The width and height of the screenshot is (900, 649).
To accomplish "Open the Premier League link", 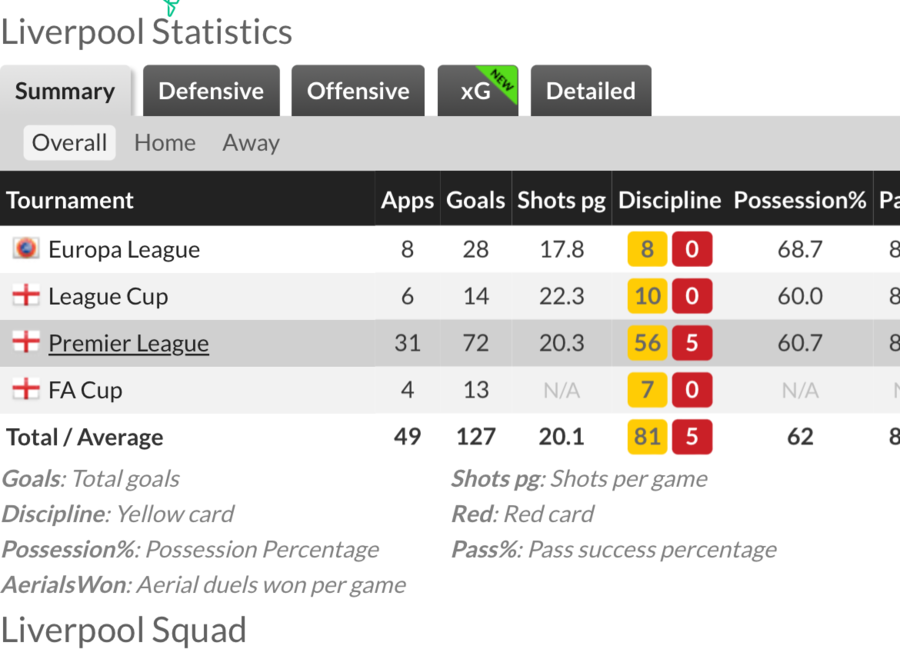I will point(129,343).
